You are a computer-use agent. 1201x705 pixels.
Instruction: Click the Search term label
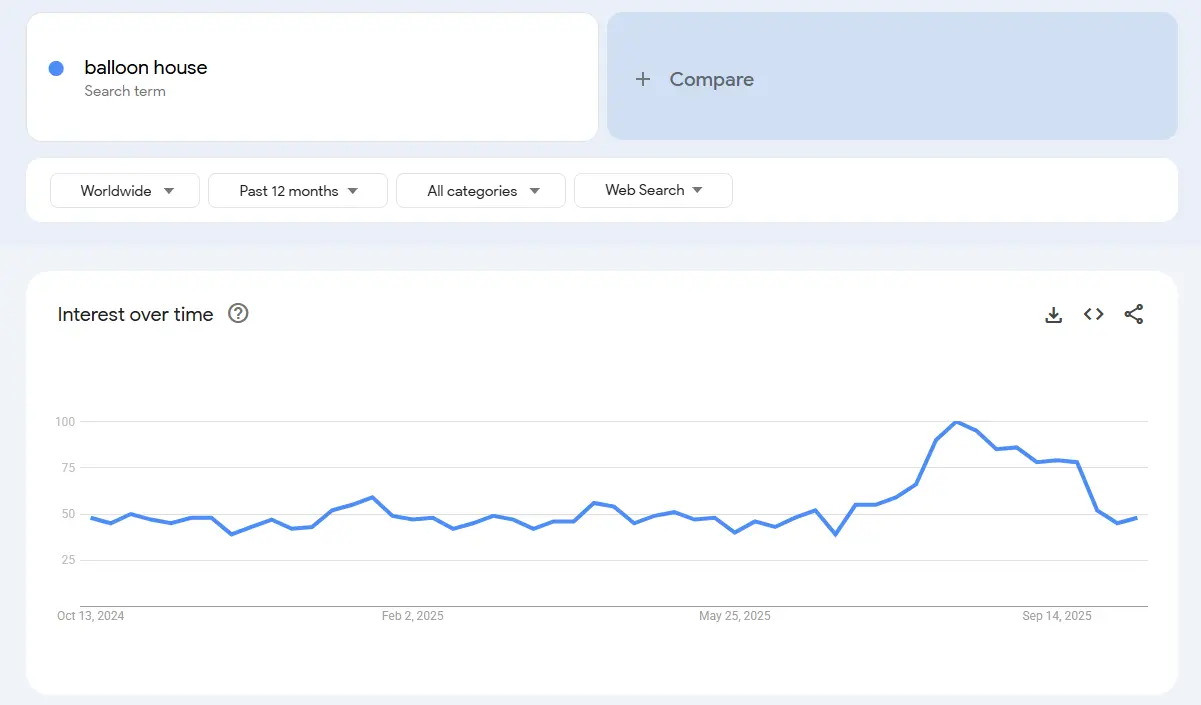125,91
